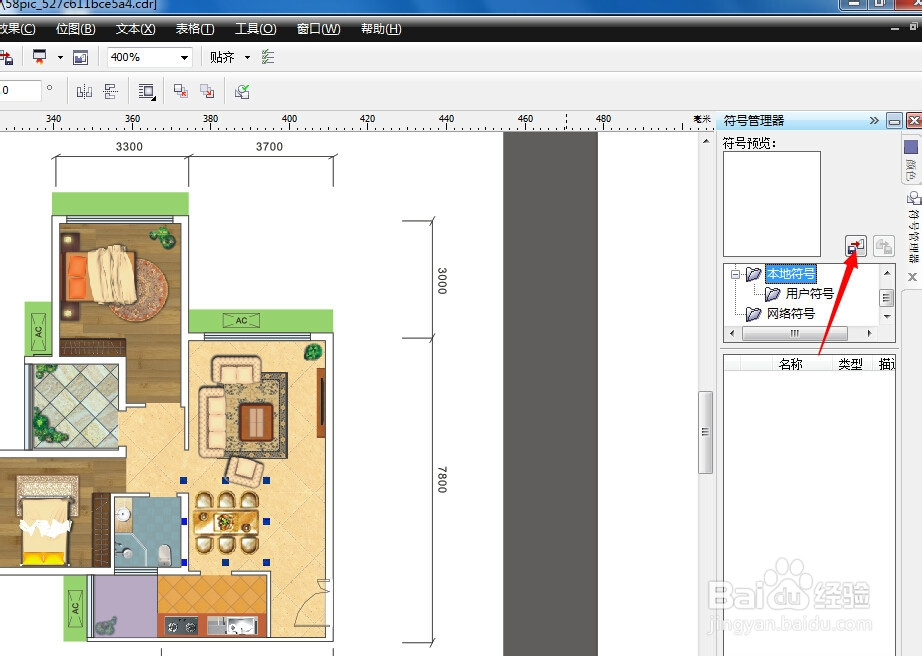Click the 3300 dimension label
Screen dimensions: 922x656
tap(129, 146)
